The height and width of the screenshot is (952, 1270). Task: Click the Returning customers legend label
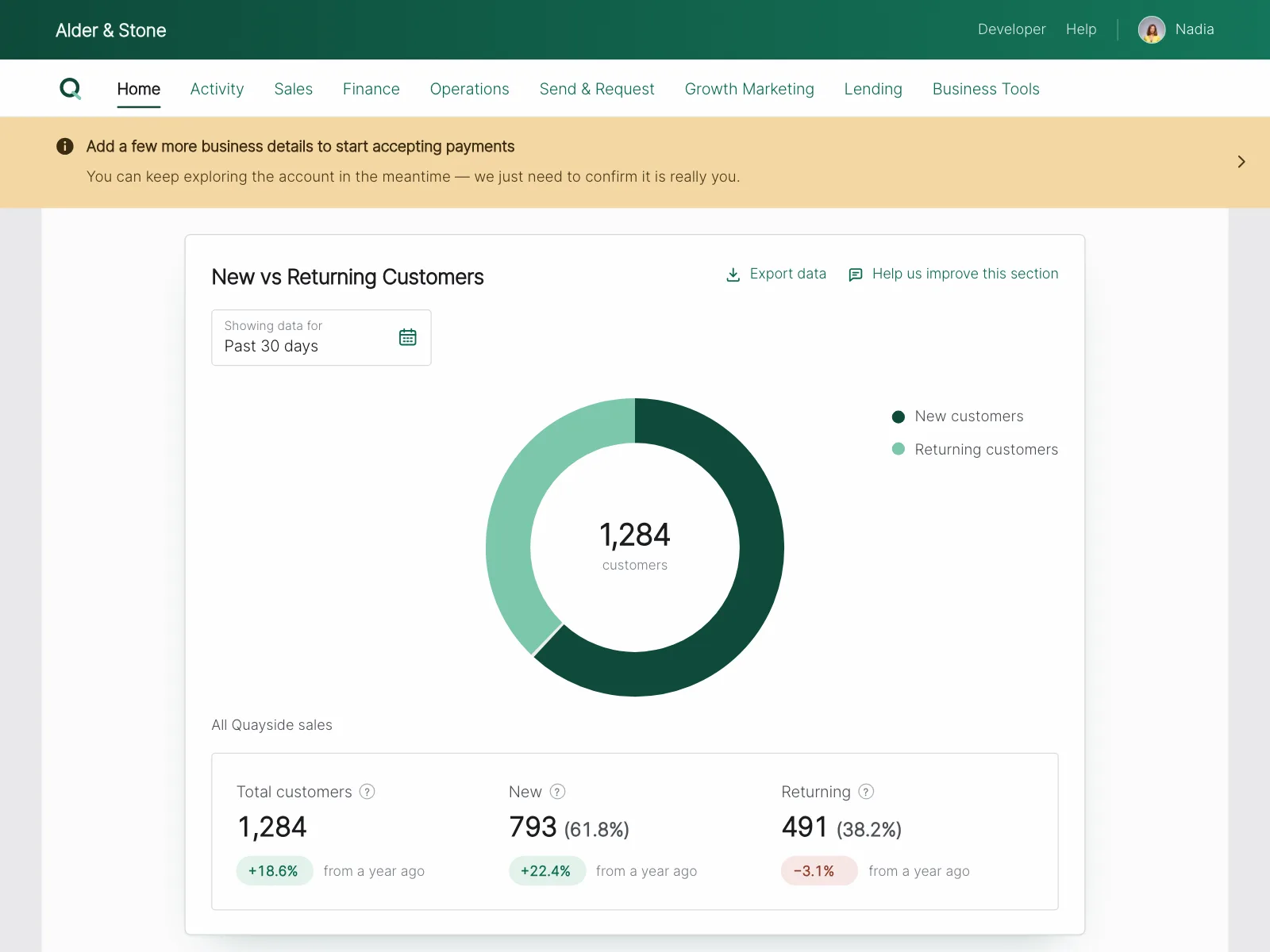point(986,449)
